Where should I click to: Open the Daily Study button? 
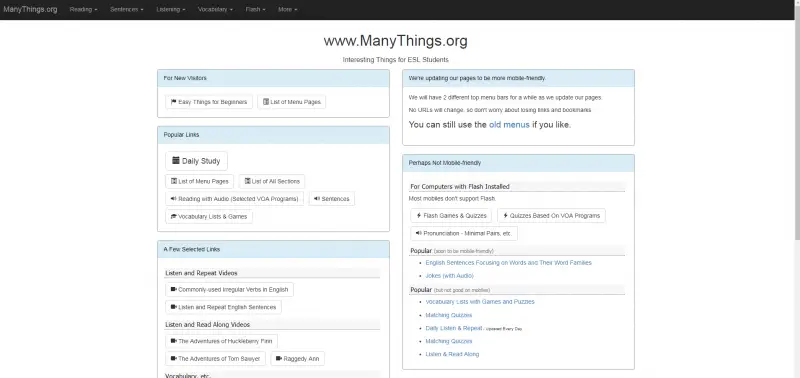pyautogui.click(x=196, y=161)
